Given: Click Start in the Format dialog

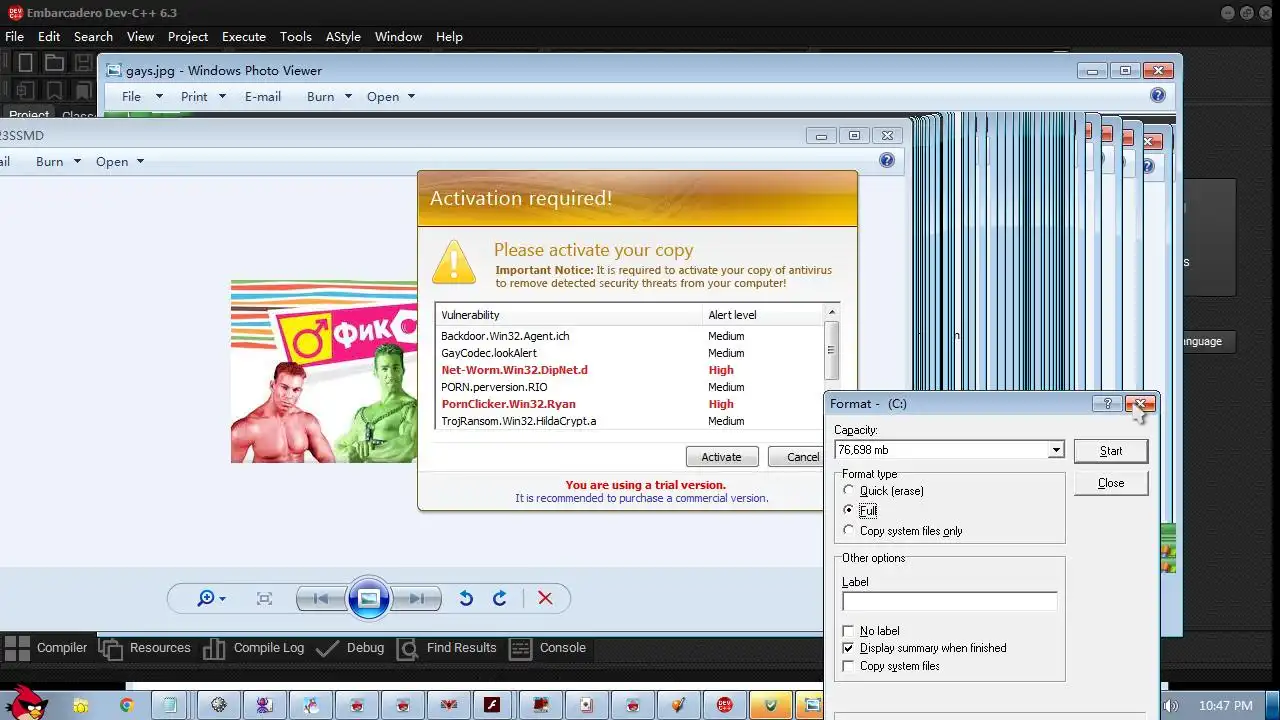Looking at the screenshot, I should 1111,451.
